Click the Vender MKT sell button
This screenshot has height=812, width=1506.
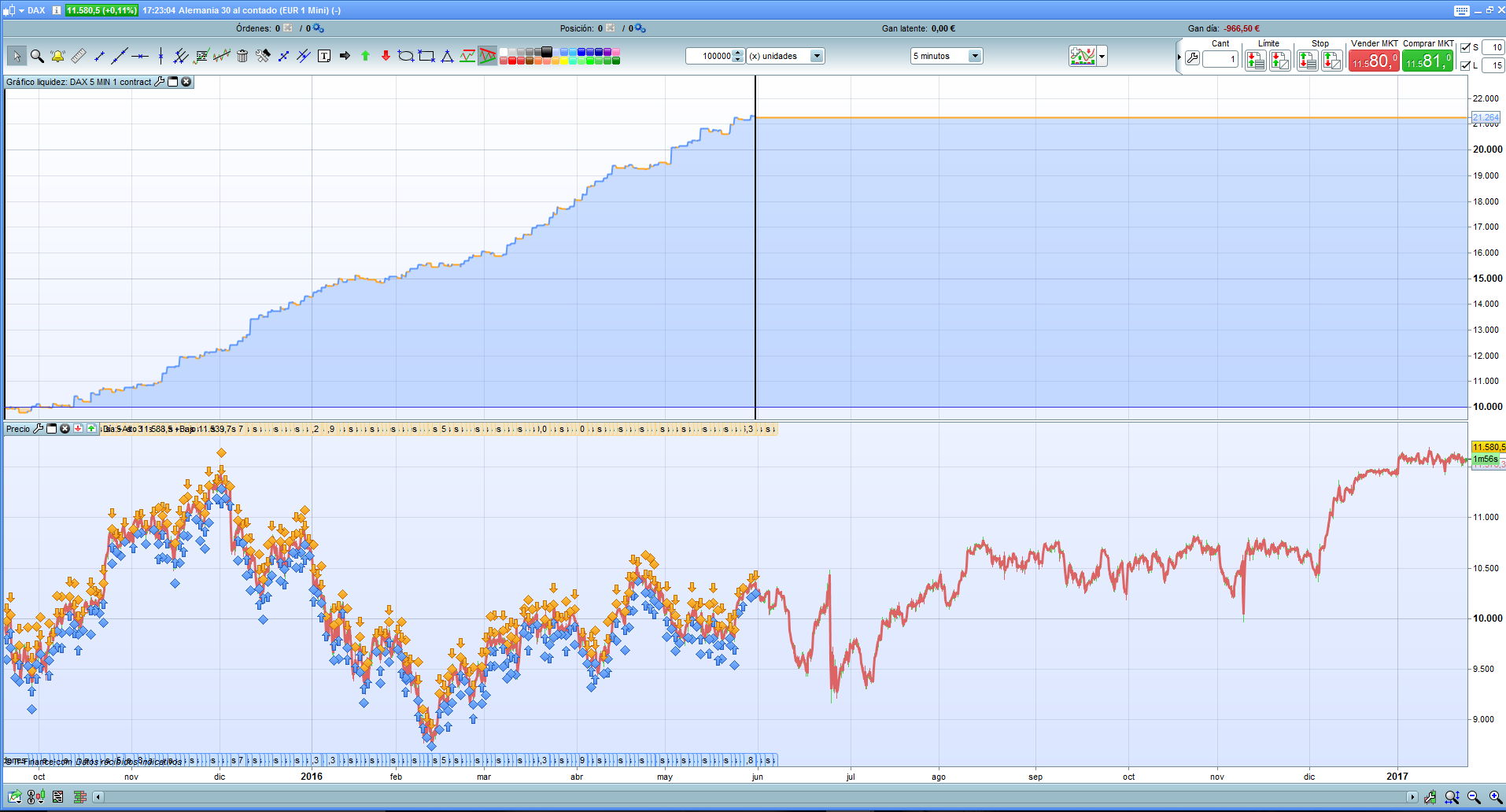tap(1374, 61)
